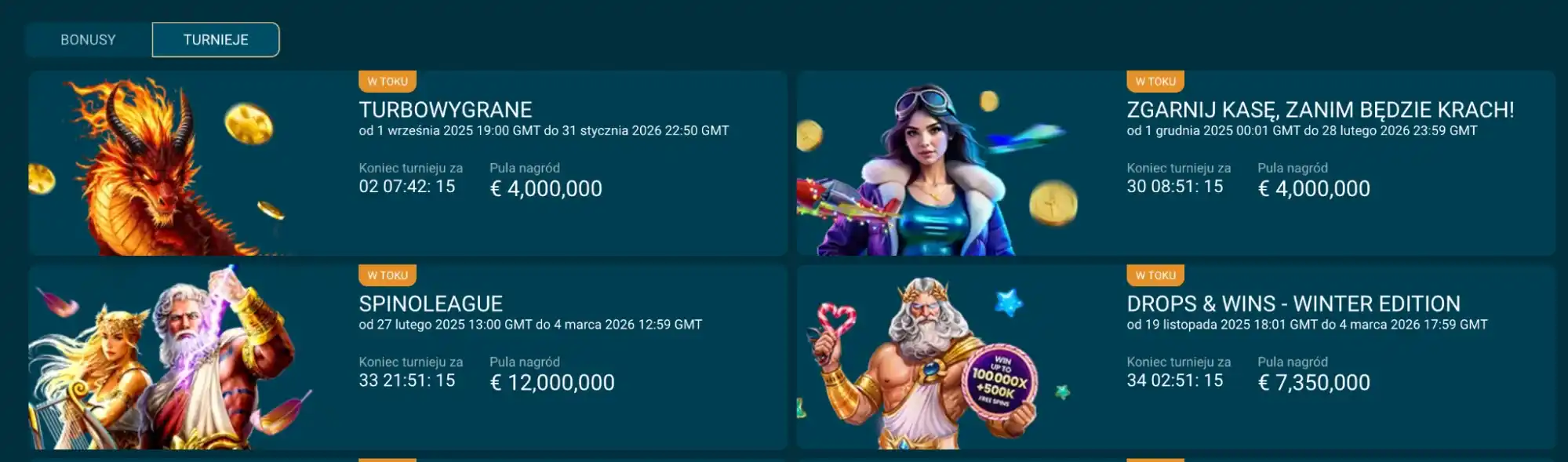Click the Zeus and goddess SPINOLEAGUE image
This screenshot has height=462, width=1568.
pyautogui.click(x=169, y=357)
